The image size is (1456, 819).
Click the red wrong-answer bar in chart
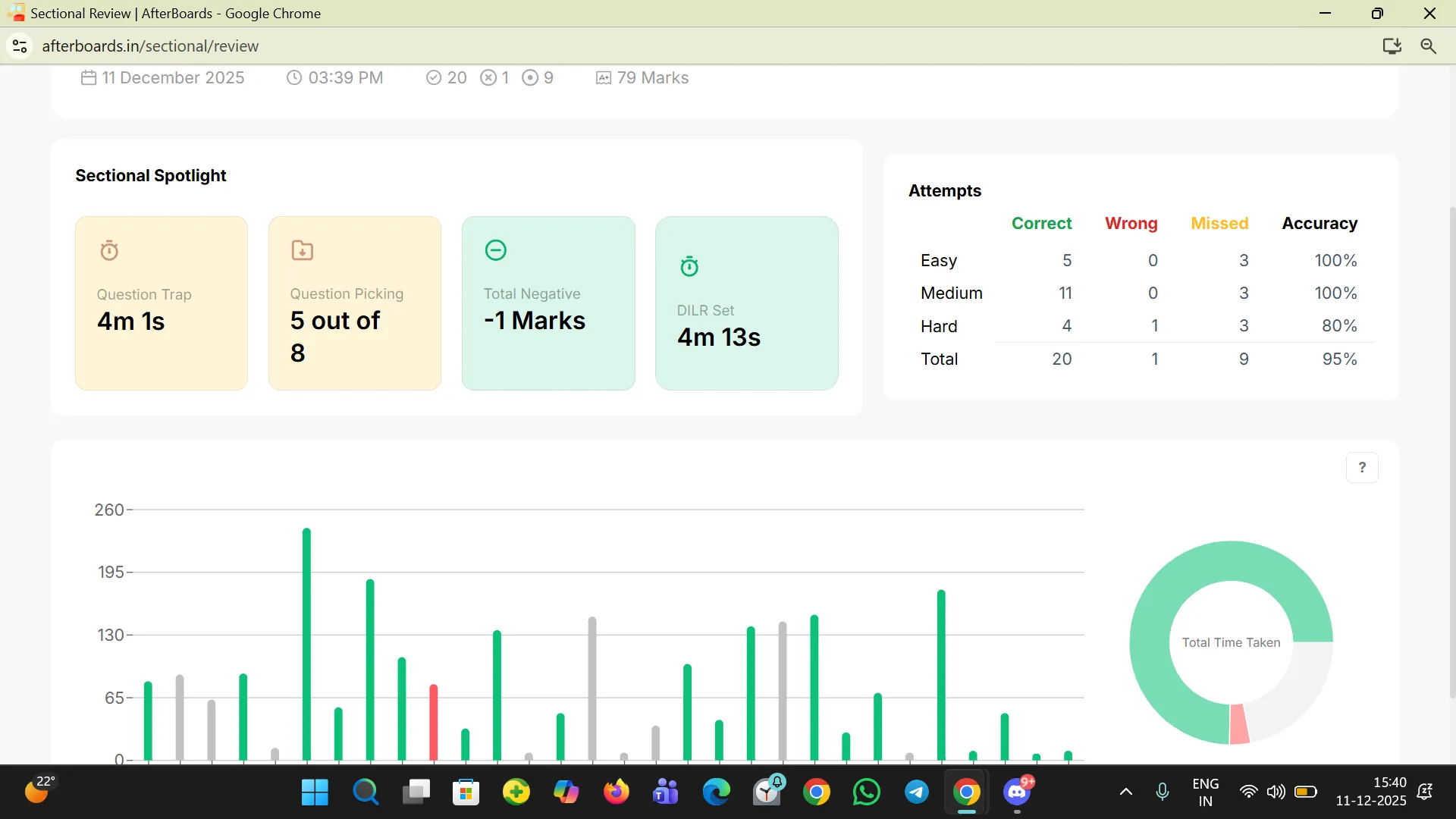click(434, 723)
